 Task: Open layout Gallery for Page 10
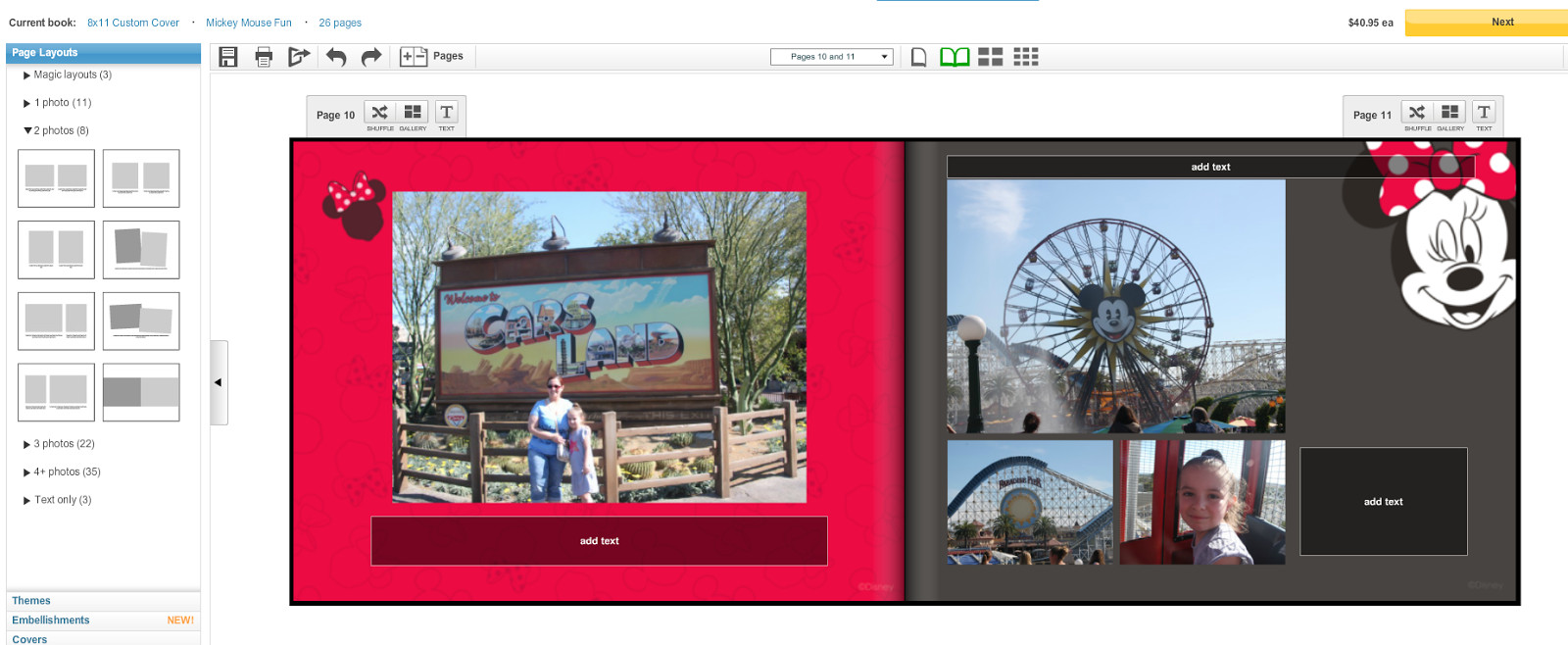(413, 115)
